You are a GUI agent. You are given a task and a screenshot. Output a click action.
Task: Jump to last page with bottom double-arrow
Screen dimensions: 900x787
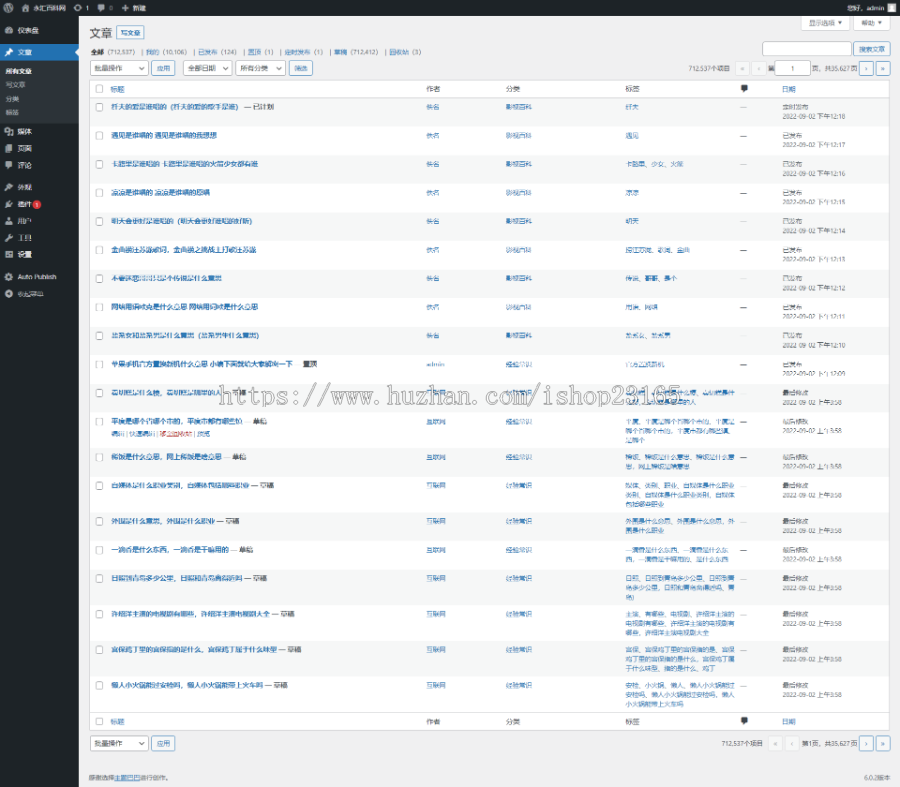[x=883, y=743]
